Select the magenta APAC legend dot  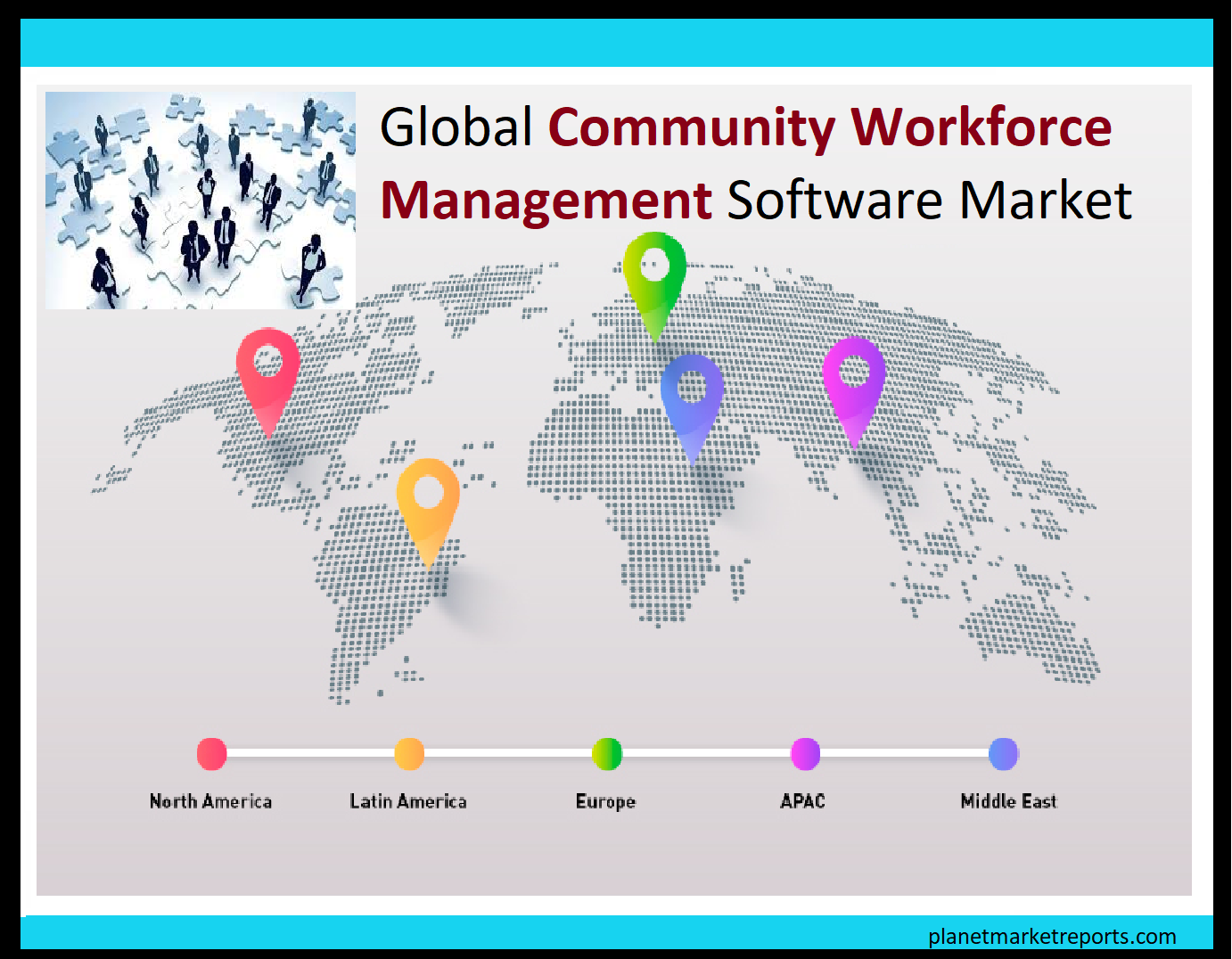point(805,754)
